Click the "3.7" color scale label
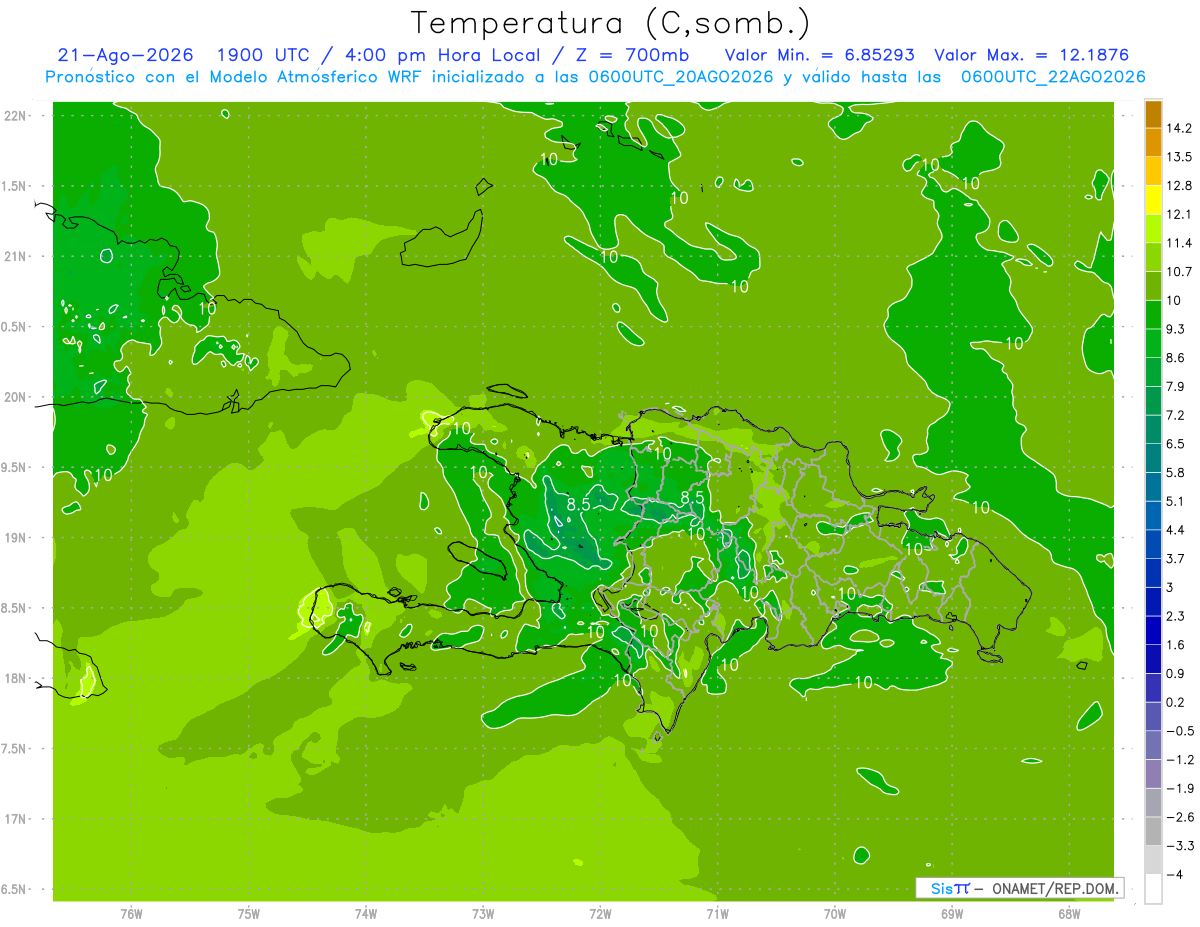Viewport: 1200px width, 927px height. (1176, 559)
